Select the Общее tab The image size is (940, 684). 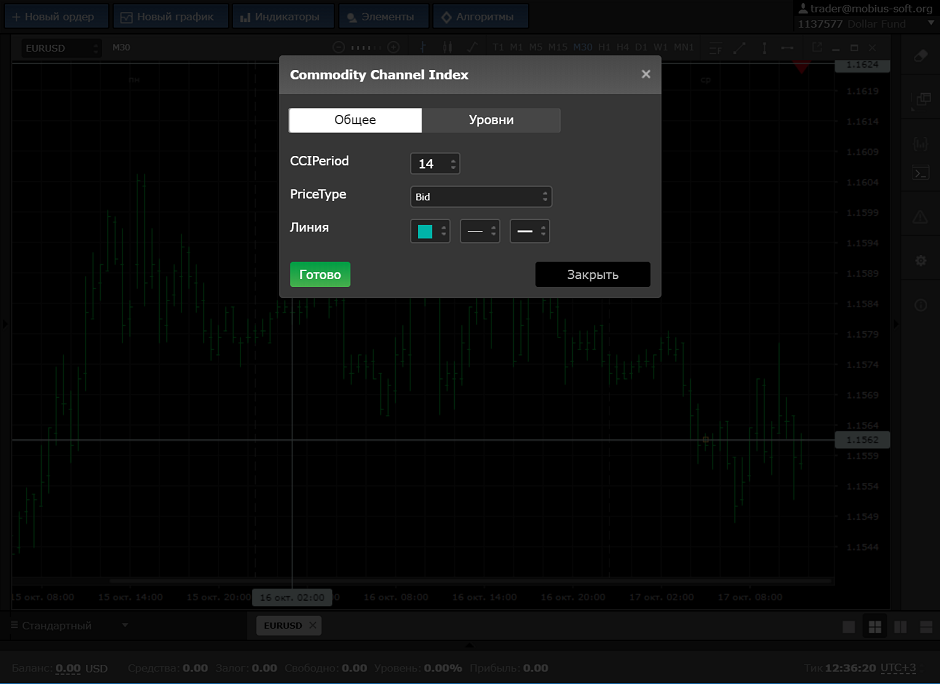[x=355, y=120]
